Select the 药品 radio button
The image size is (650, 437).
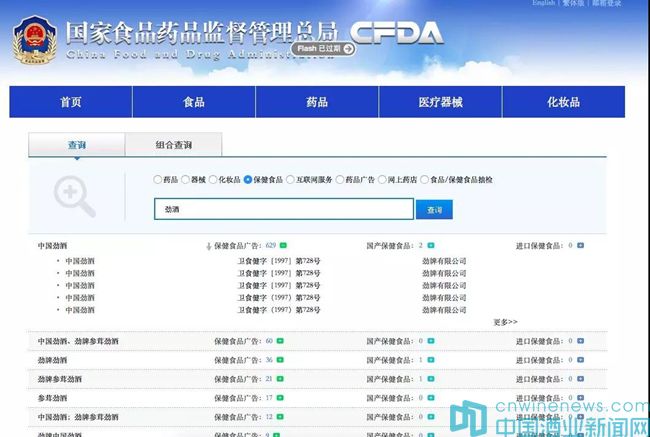tap(157, 180)
